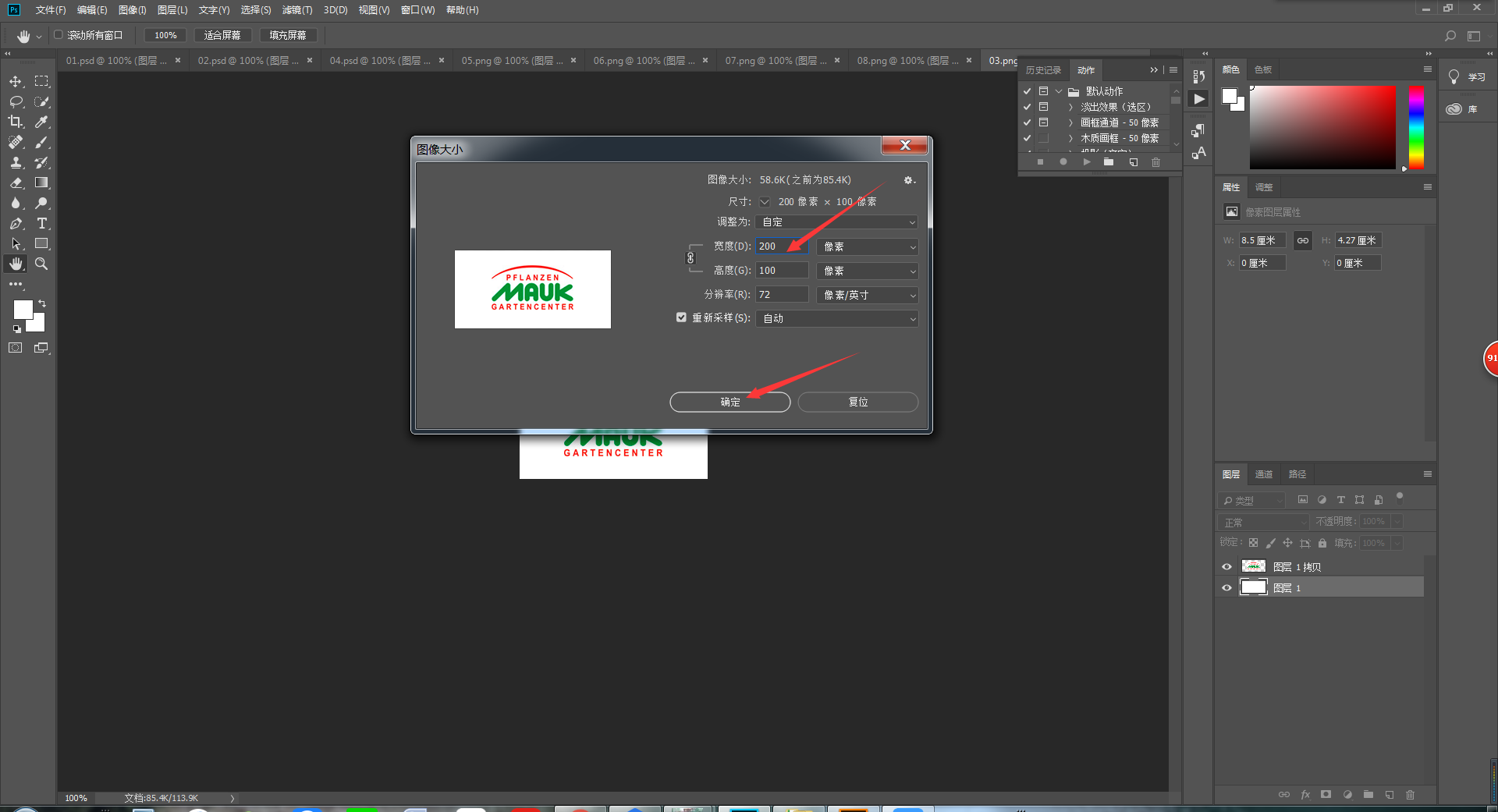Click the Actions panel play button
The height and width of the screenshot is (812, 1498).
tap(1086, 162)
